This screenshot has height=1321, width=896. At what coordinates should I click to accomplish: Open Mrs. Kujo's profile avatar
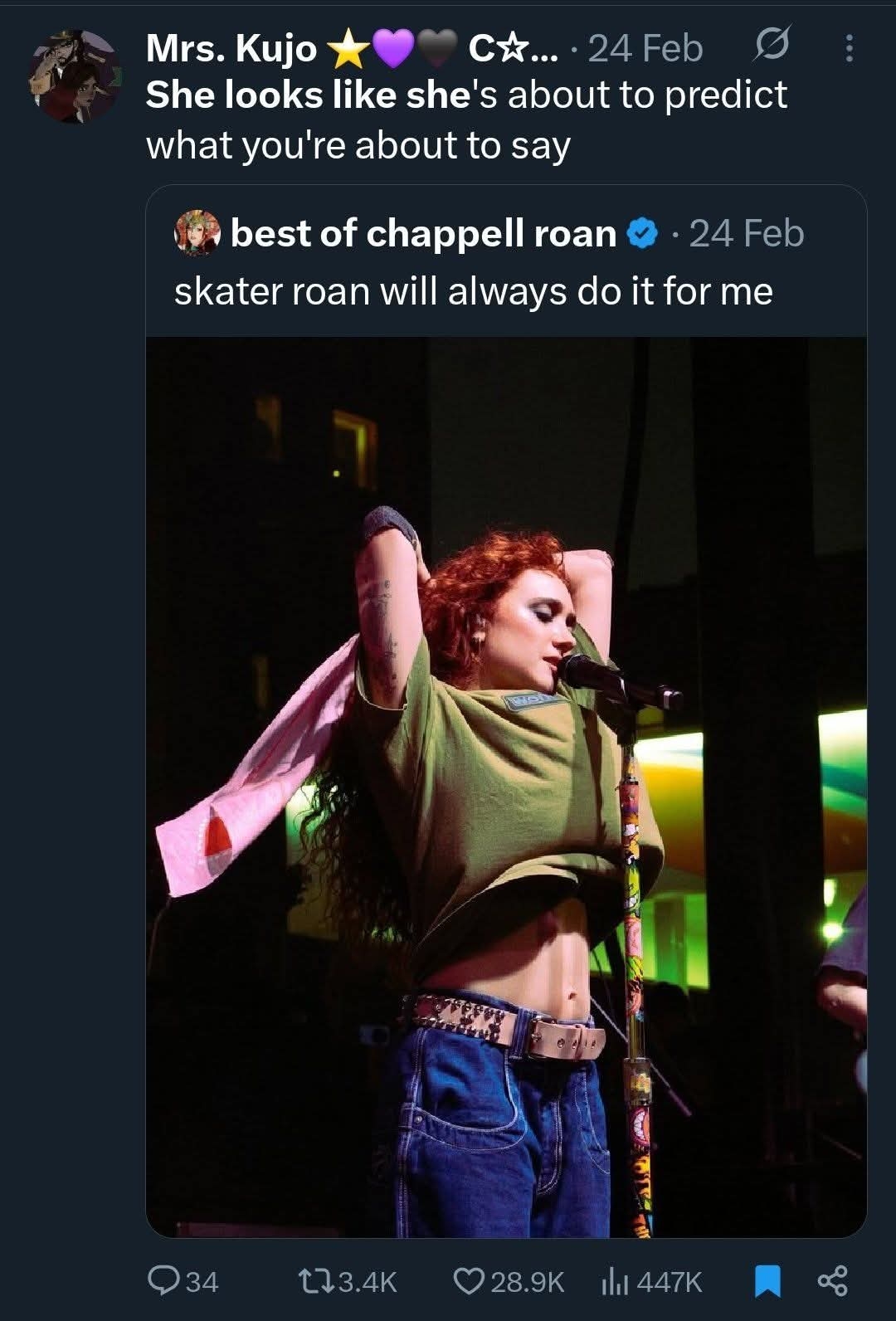[75, 76]
